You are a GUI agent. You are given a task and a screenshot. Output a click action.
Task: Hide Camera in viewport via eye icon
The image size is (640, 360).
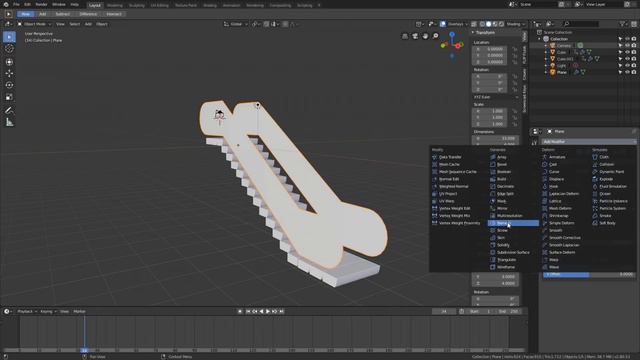[x=627, y=45]
